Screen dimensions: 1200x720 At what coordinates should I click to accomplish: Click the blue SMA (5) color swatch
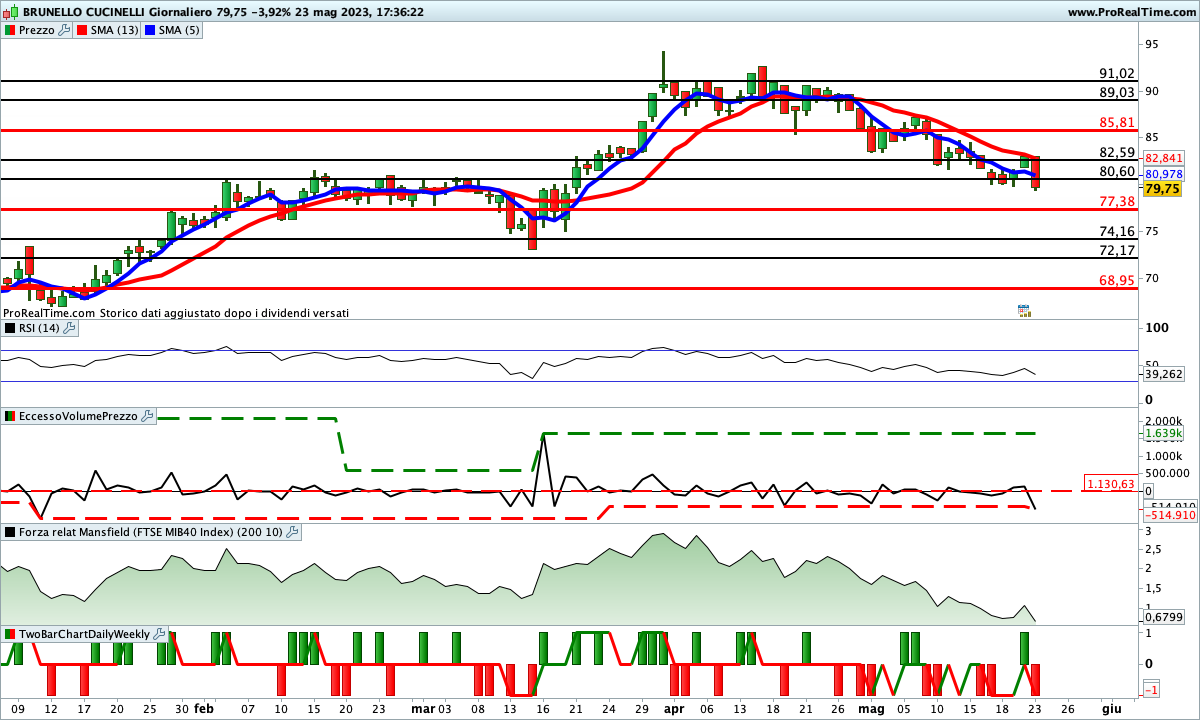151,30
